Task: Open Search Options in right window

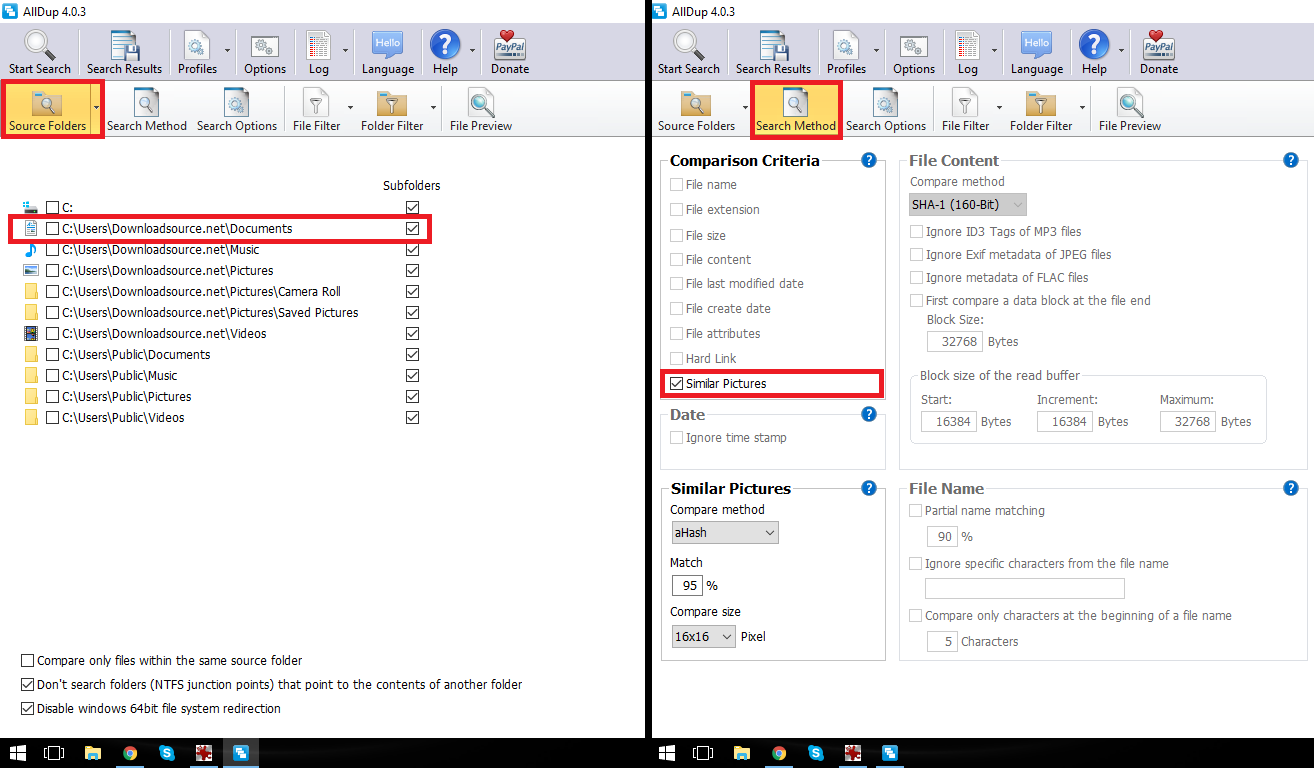Action: [x=886, y=110]
